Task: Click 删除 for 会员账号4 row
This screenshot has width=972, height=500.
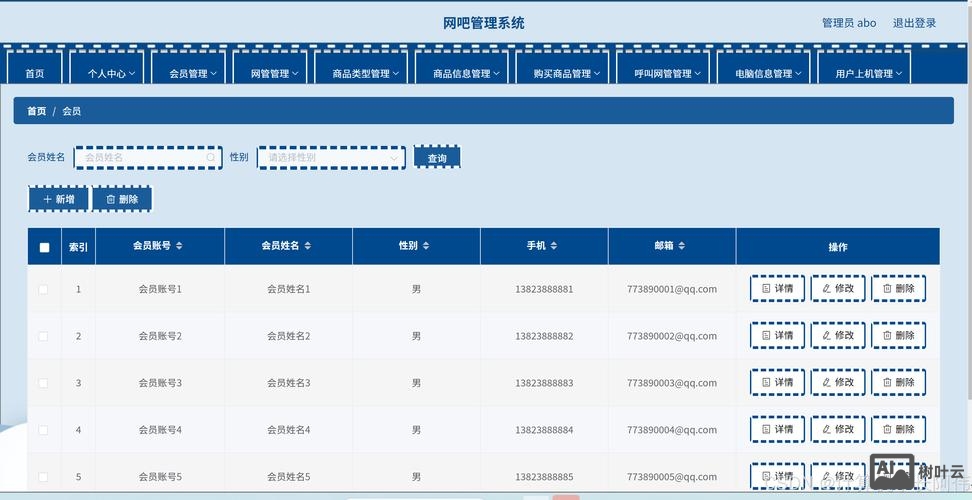Action: pos(899,429)
